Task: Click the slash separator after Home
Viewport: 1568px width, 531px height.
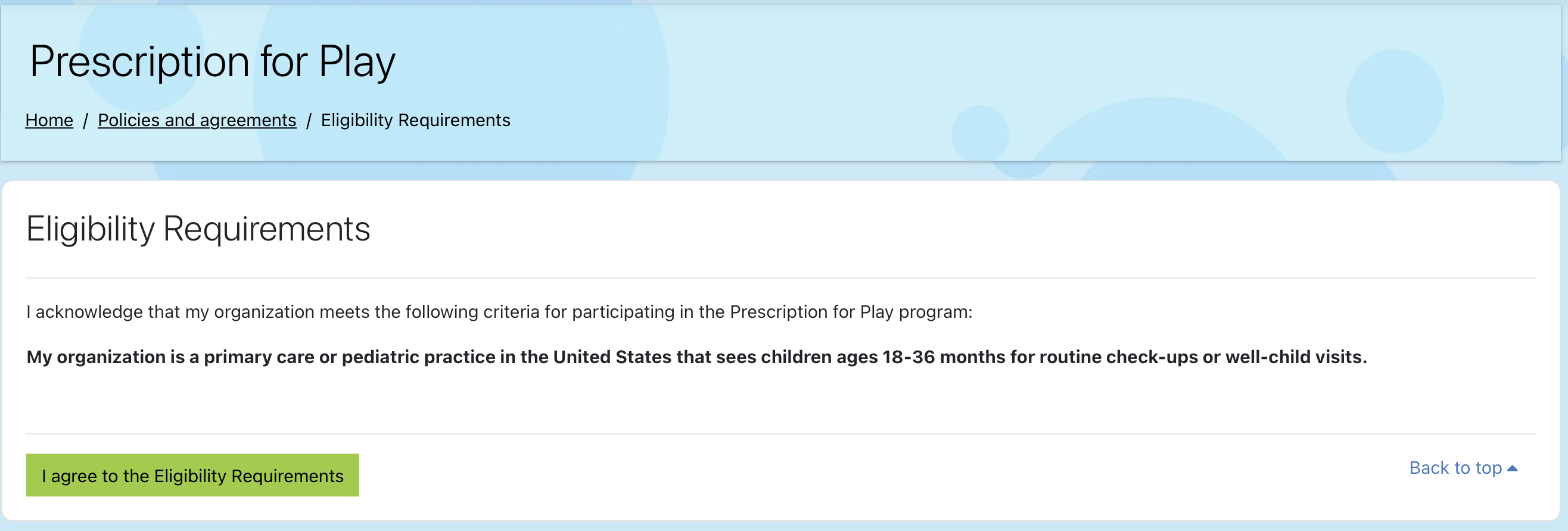Action: [85, 120]
